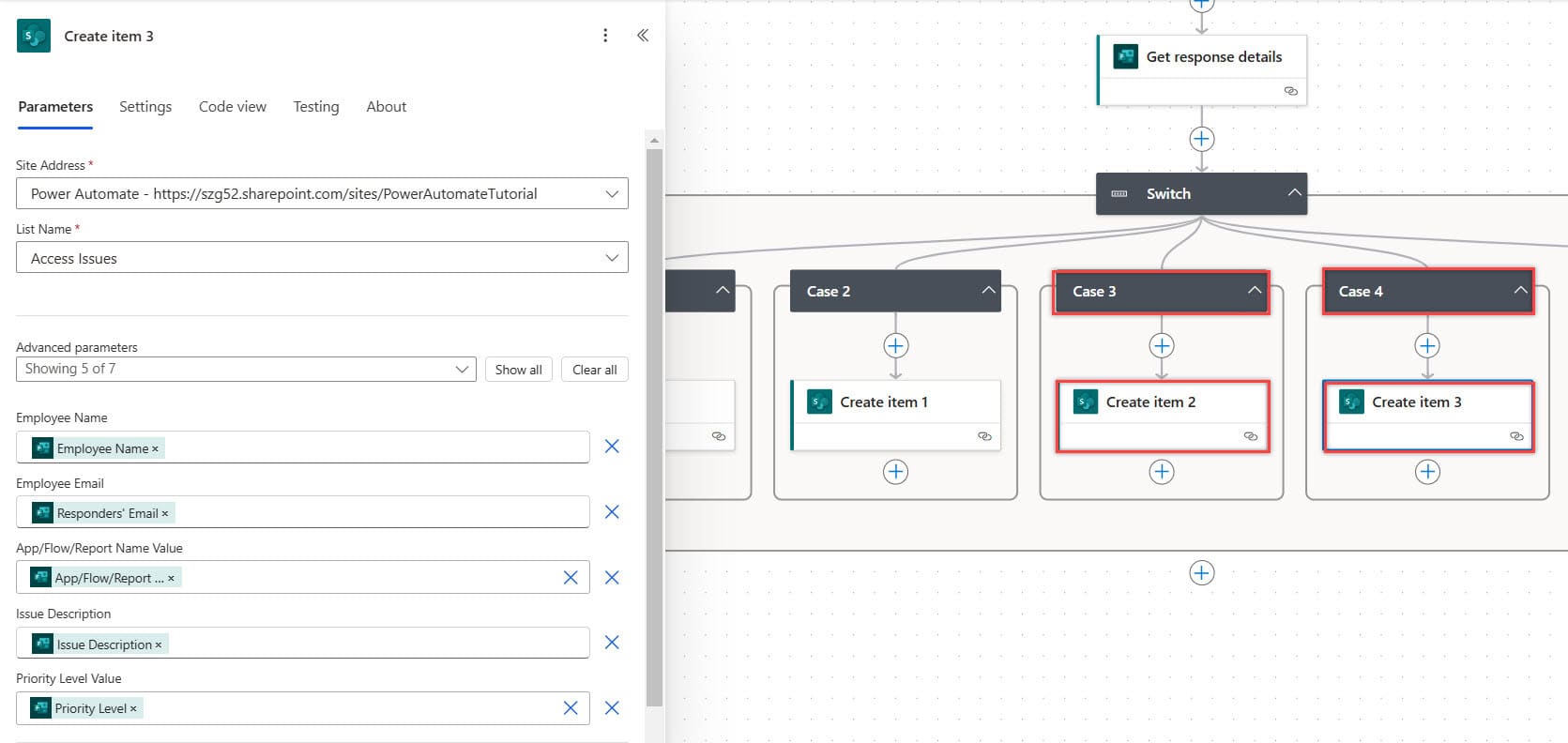
Task: Collapse the Case 2 branch
Action: coord(988,291)
